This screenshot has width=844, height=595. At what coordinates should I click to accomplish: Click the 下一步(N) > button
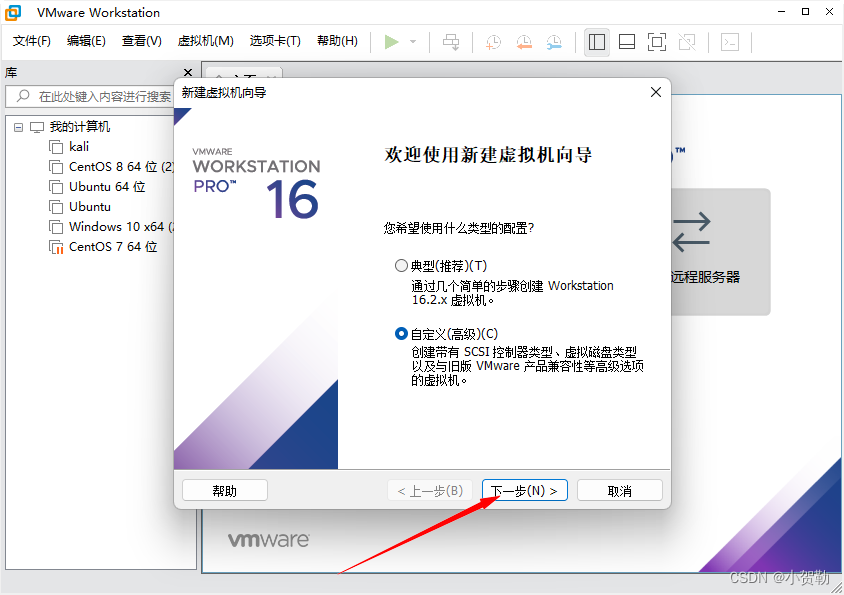tap(525, 491)
